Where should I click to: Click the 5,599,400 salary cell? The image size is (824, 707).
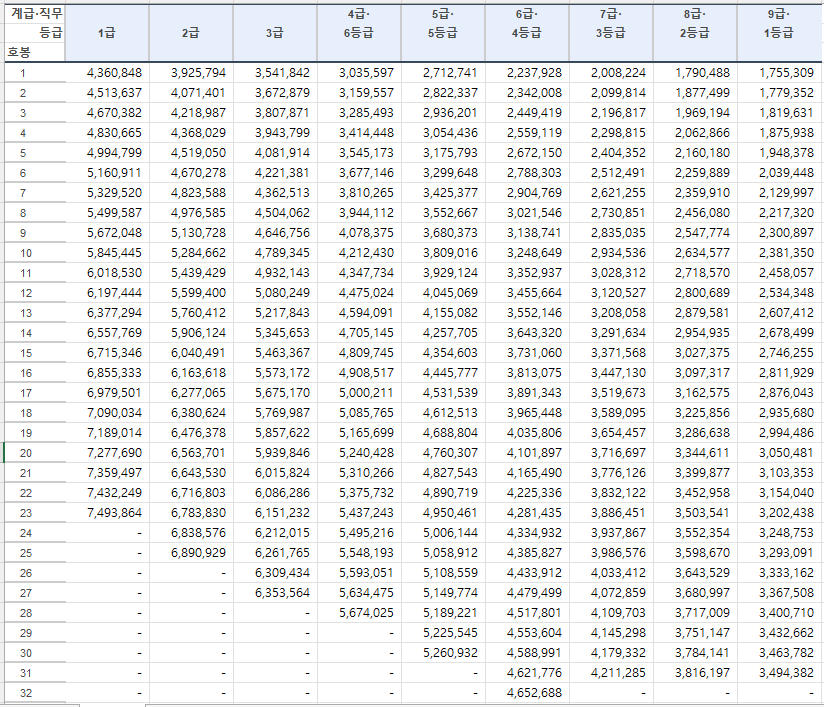click(x=191, y=292)
